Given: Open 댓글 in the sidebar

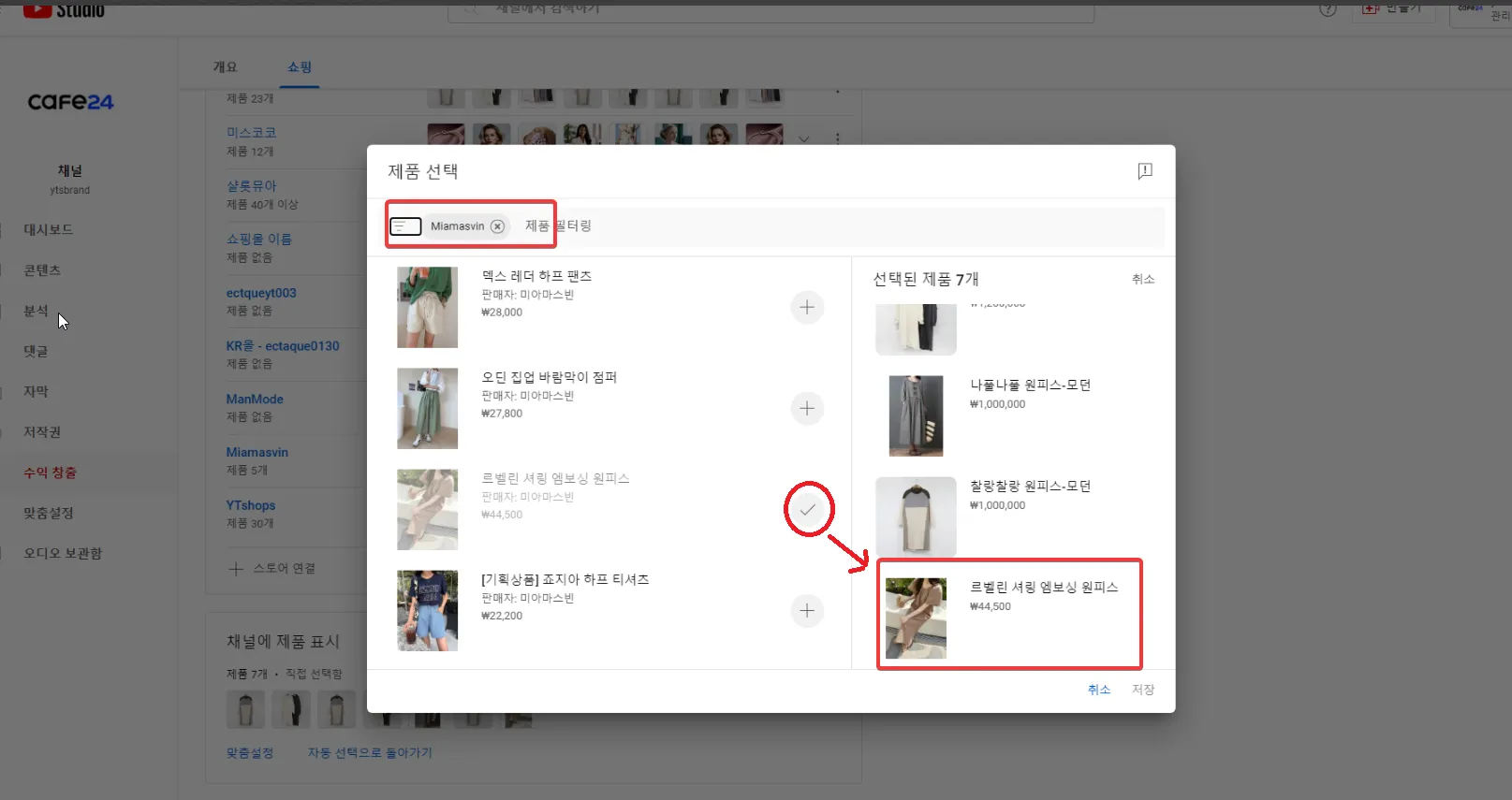Looking at the screenshot, I should coord(36,351).
